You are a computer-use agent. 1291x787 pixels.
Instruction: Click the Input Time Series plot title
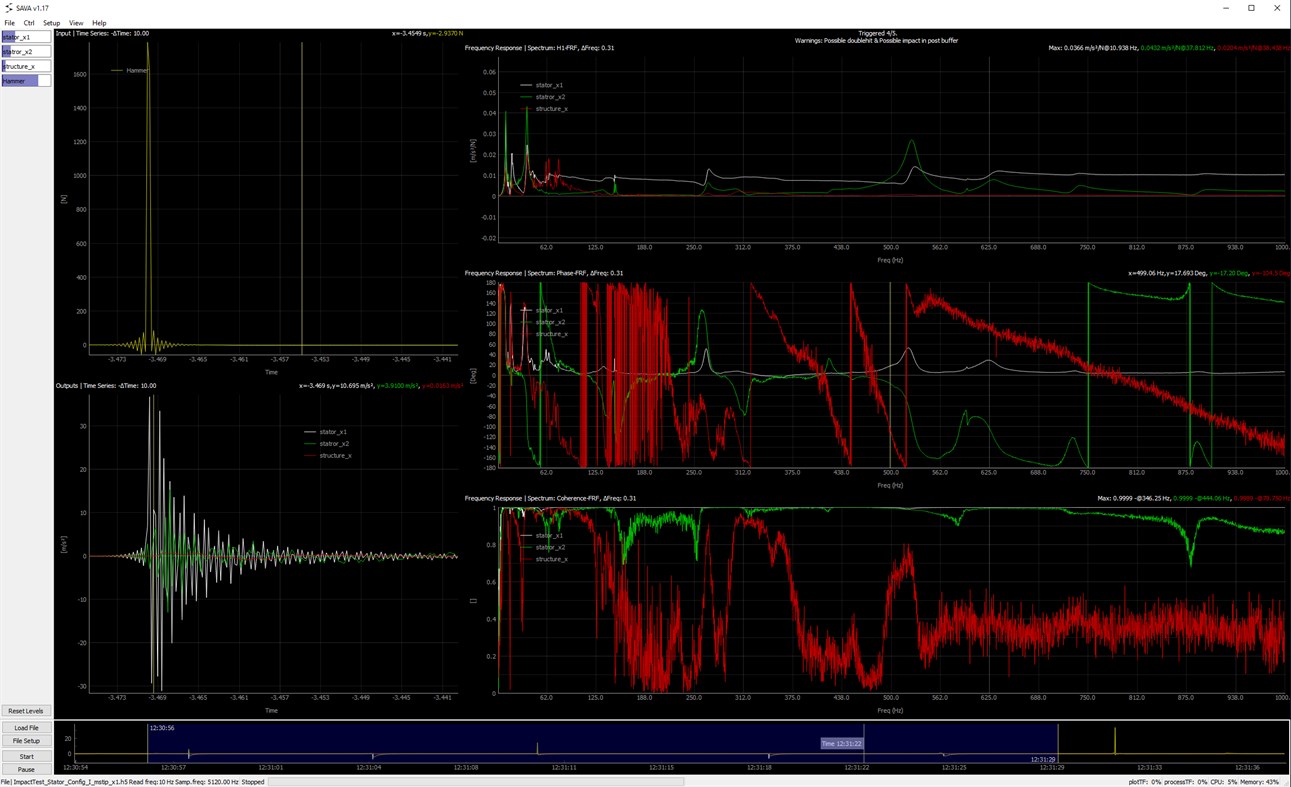click(x=102, y=33)
